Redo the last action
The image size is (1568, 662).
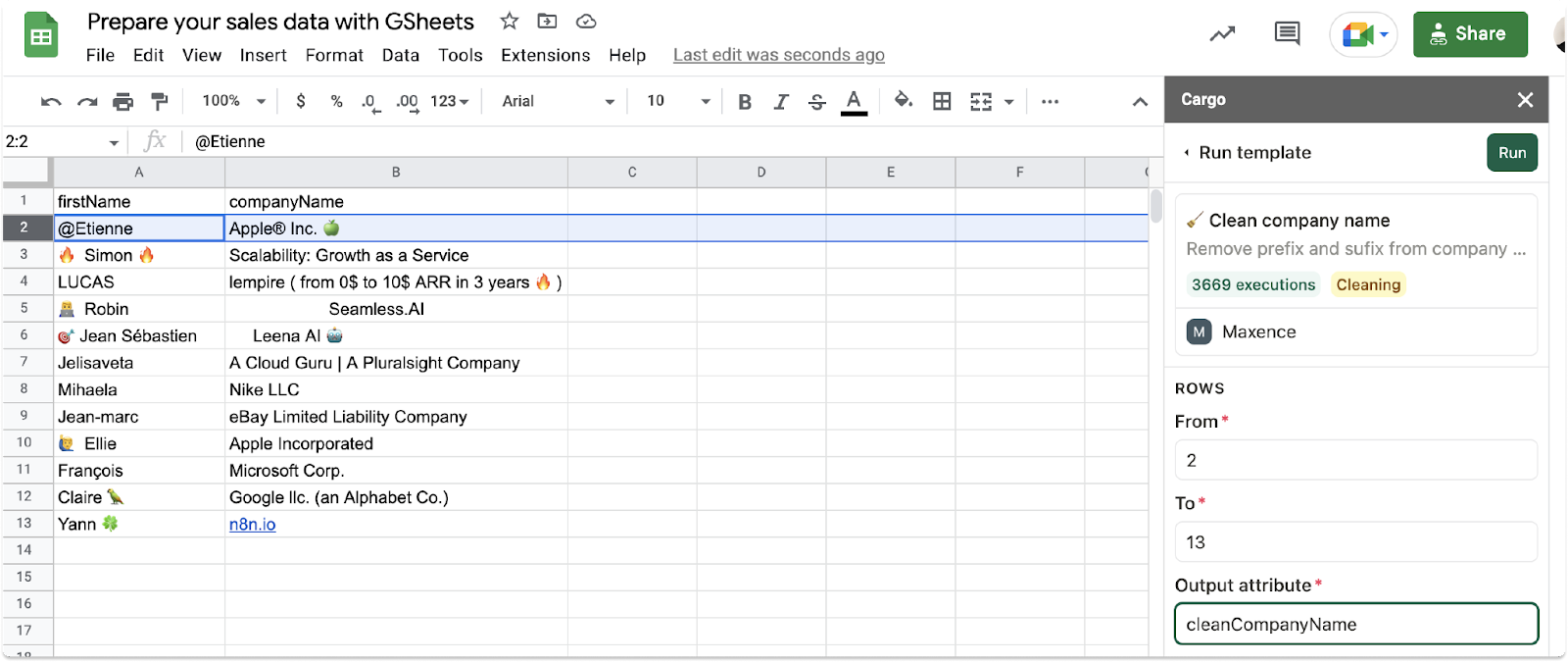pyautogui.click(x=87, y=101)
